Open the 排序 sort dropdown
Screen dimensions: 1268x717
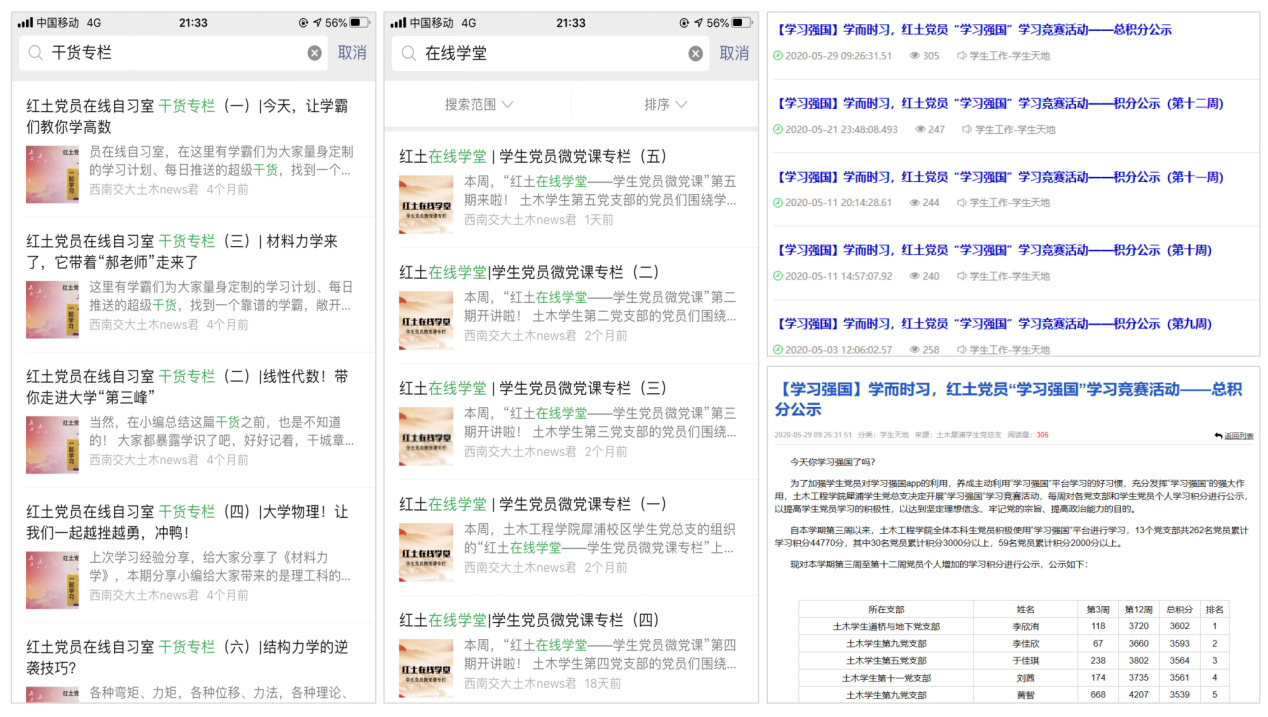coord(666,104)
